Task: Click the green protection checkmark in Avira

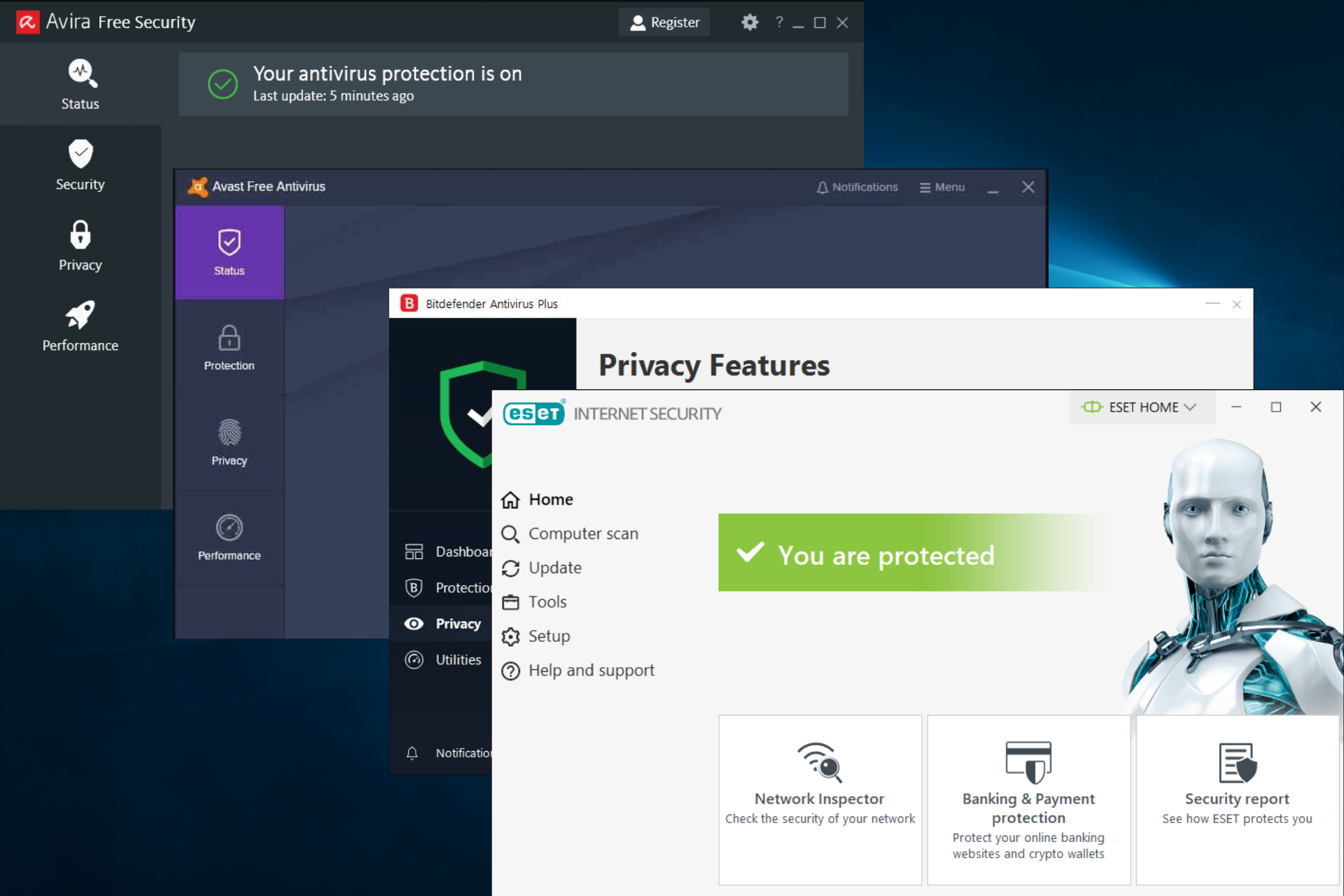Action: (x=223, y=84)
